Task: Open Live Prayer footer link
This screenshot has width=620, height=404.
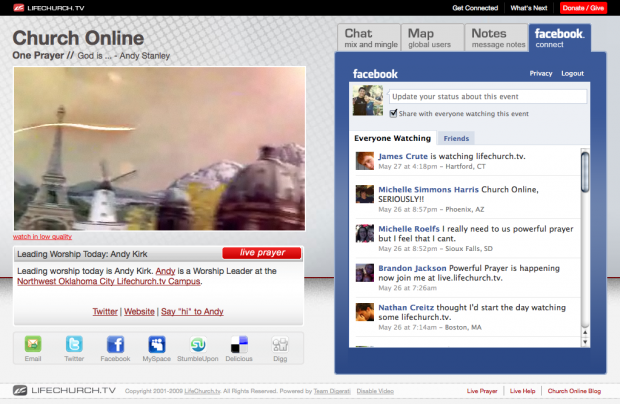Action: click(482, 391)
